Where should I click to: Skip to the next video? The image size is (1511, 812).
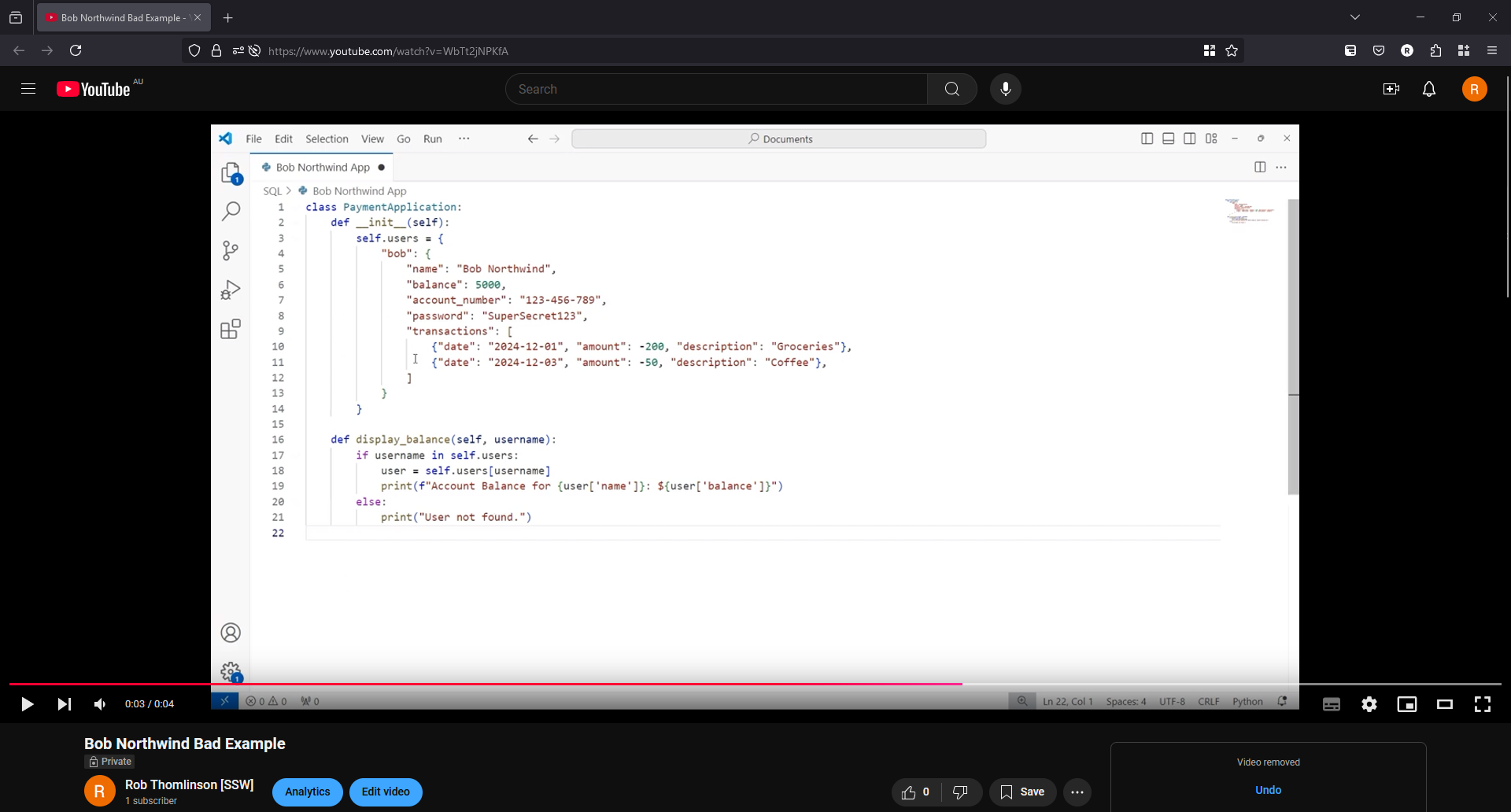(x=65, y=704)
